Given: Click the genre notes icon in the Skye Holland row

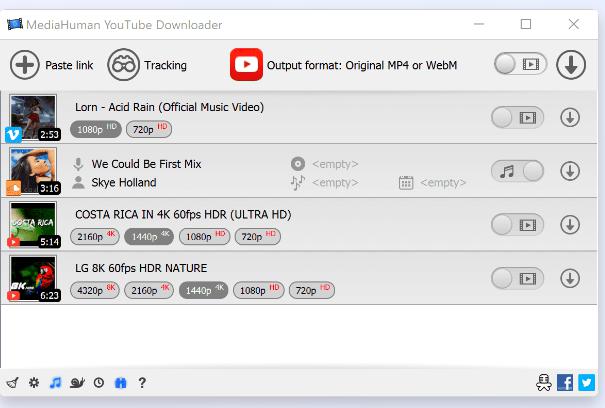Looking at the screenshot, I should coord(298,183).
